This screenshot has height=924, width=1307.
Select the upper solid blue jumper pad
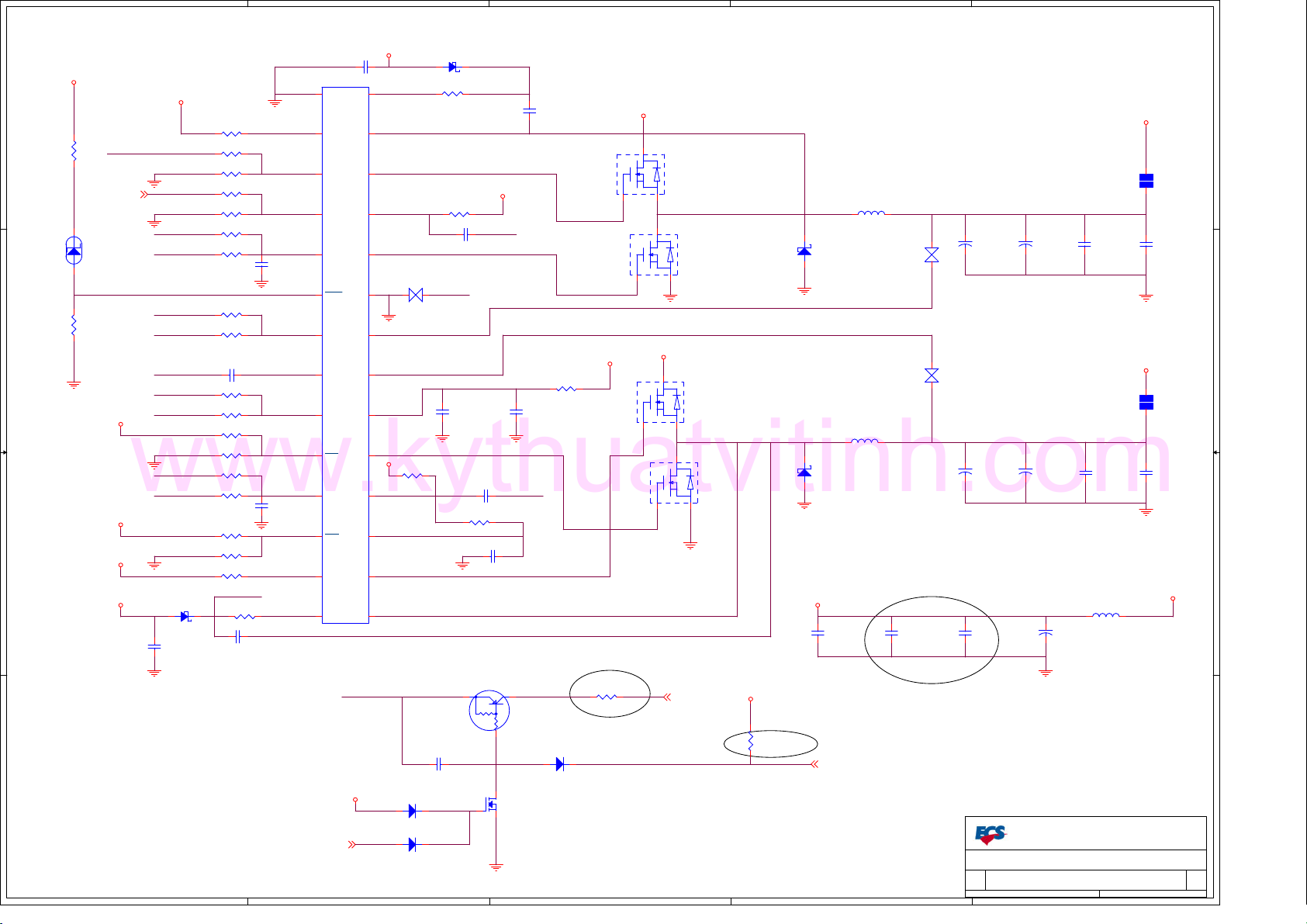[x=1146, y=181]
